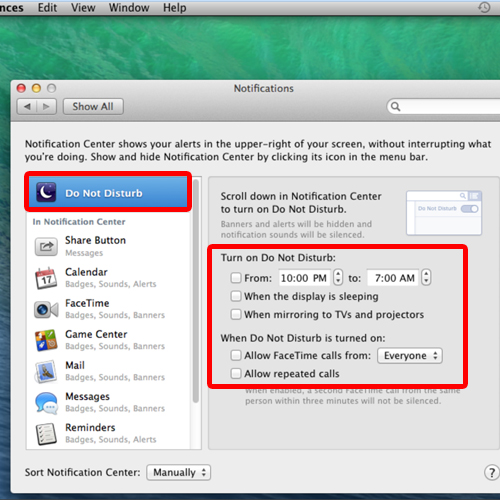Enable the From time schedule checkbox
Image resolution: width=500 pixels, height=500 pixels.
tap(236, 278)
